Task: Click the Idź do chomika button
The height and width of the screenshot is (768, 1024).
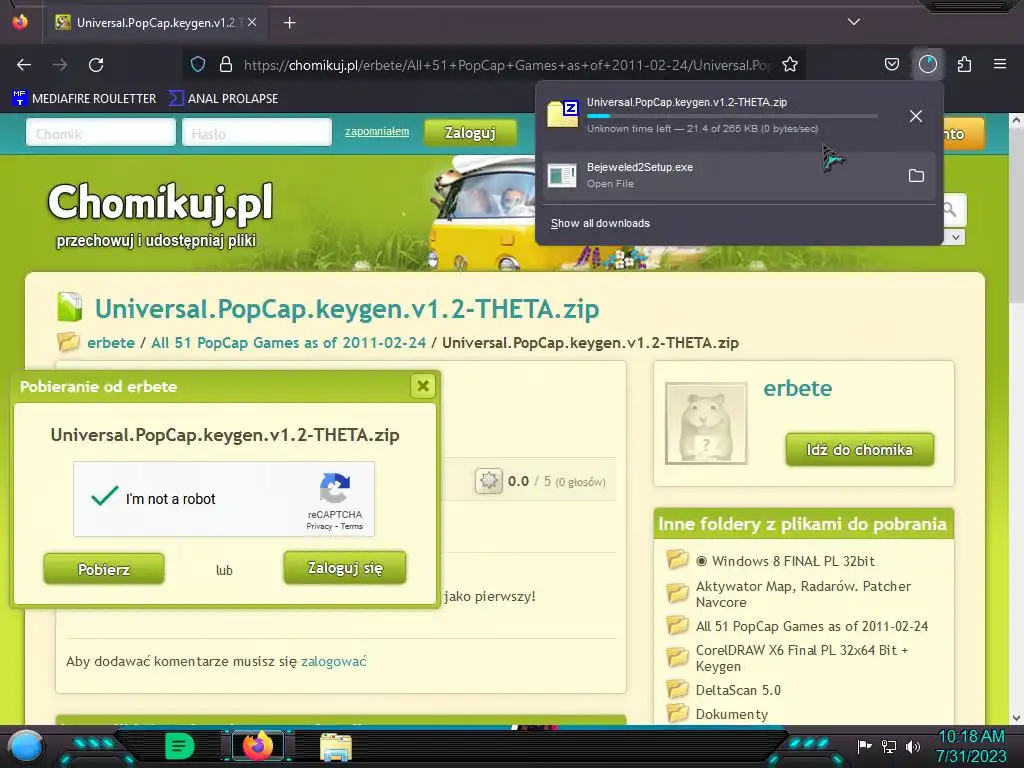Action: point(859,449)
